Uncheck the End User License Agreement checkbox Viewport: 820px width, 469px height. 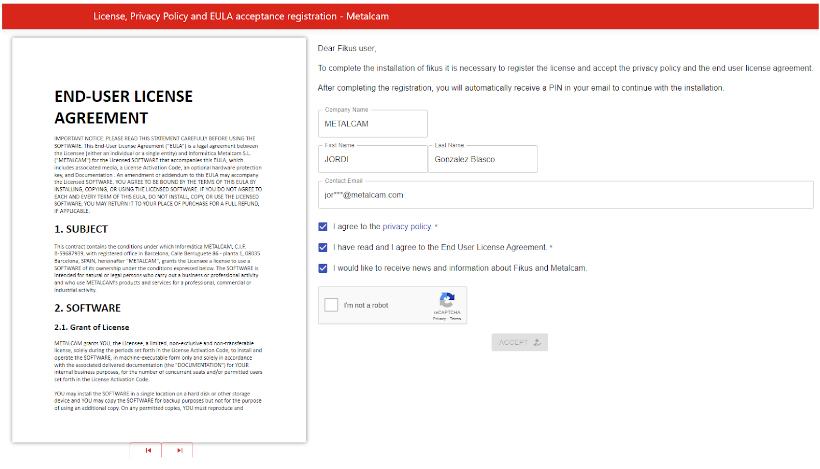coord(323,247)
